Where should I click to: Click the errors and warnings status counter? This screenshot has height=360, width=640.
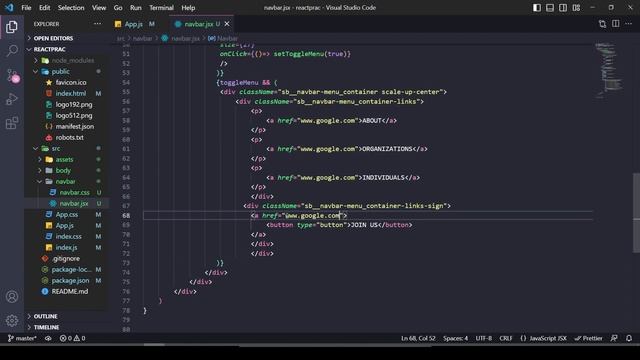pos(72,338)
